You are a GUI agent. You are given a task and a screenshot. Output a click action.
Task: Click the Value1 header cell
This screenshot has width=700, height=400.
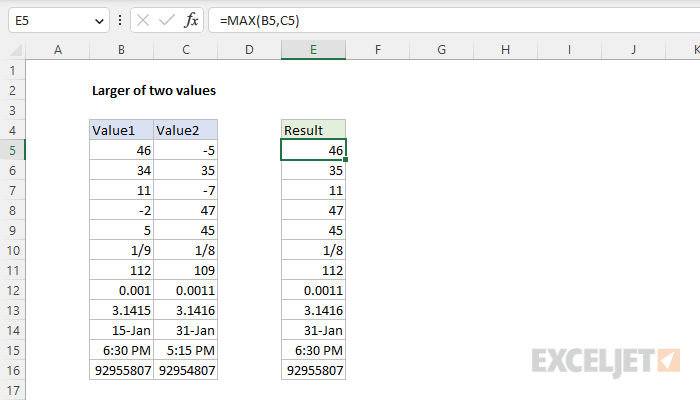click(x=121, y=130)
